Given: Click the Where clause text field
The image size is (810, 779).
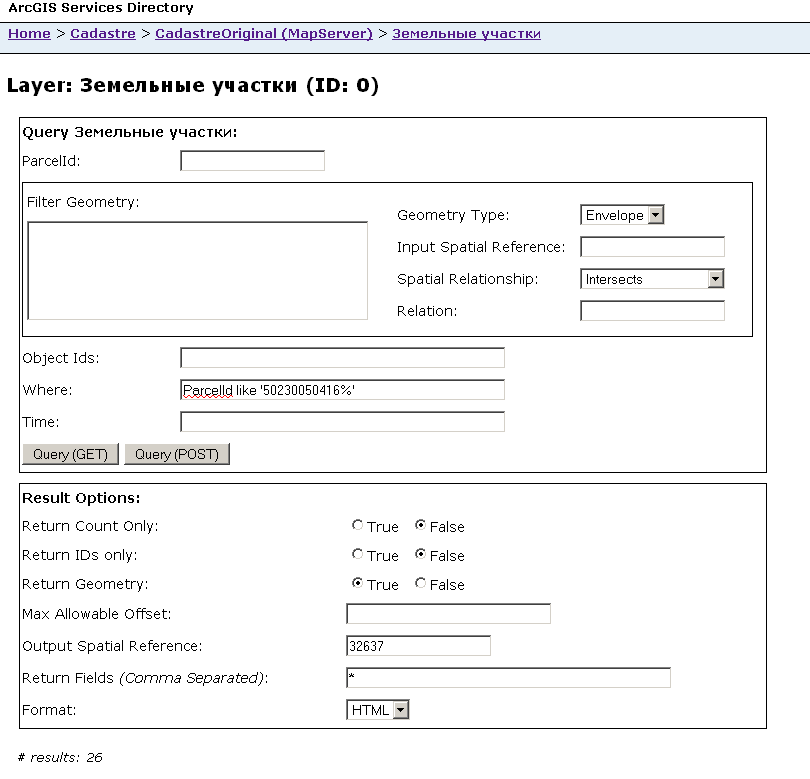Looking at the screenshot, I should 342,390.
